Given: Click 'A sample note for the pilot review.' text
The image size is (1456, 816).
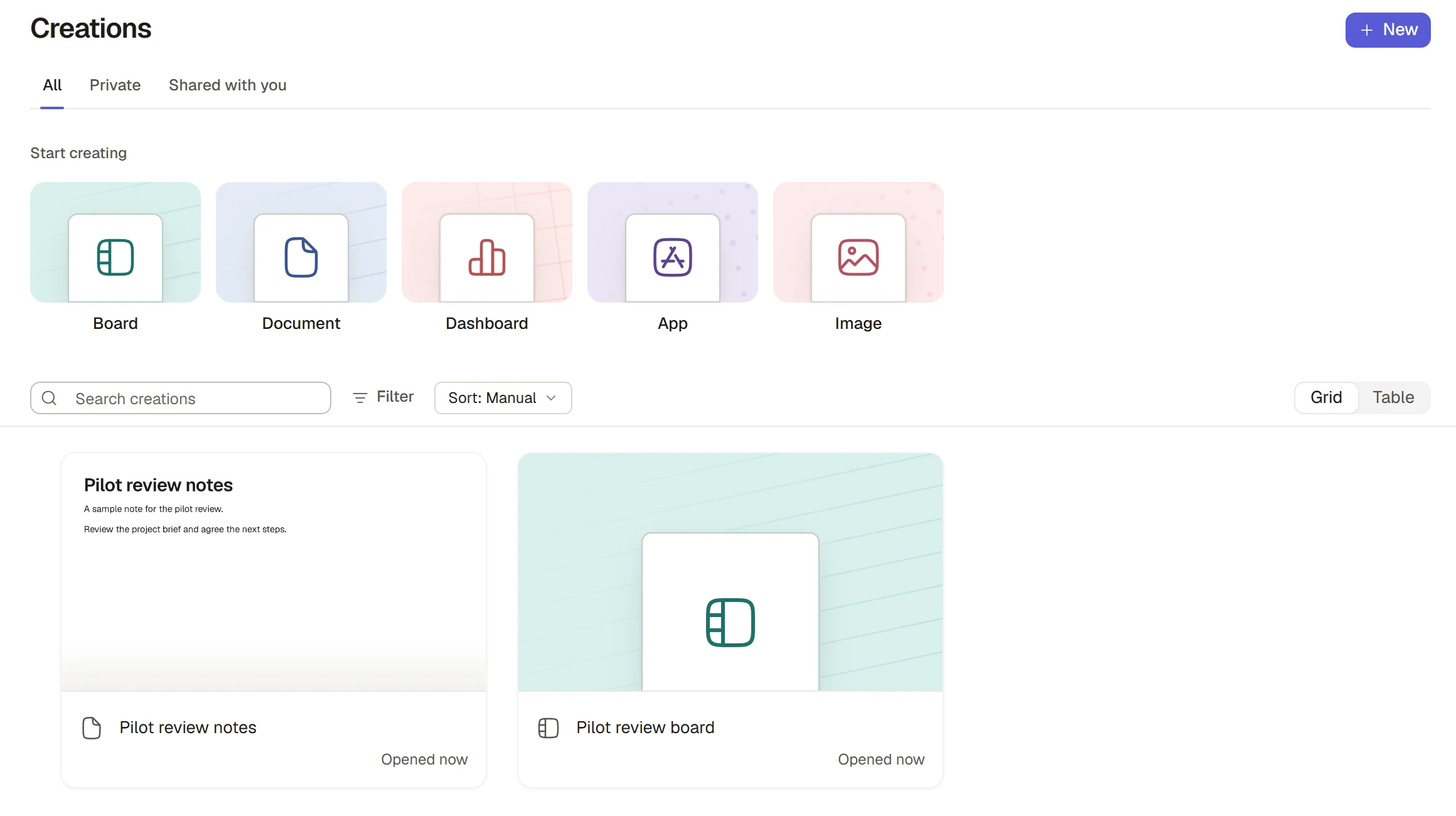Looking at the screenshot, I should pyautogui.click(x=154, y=509).
